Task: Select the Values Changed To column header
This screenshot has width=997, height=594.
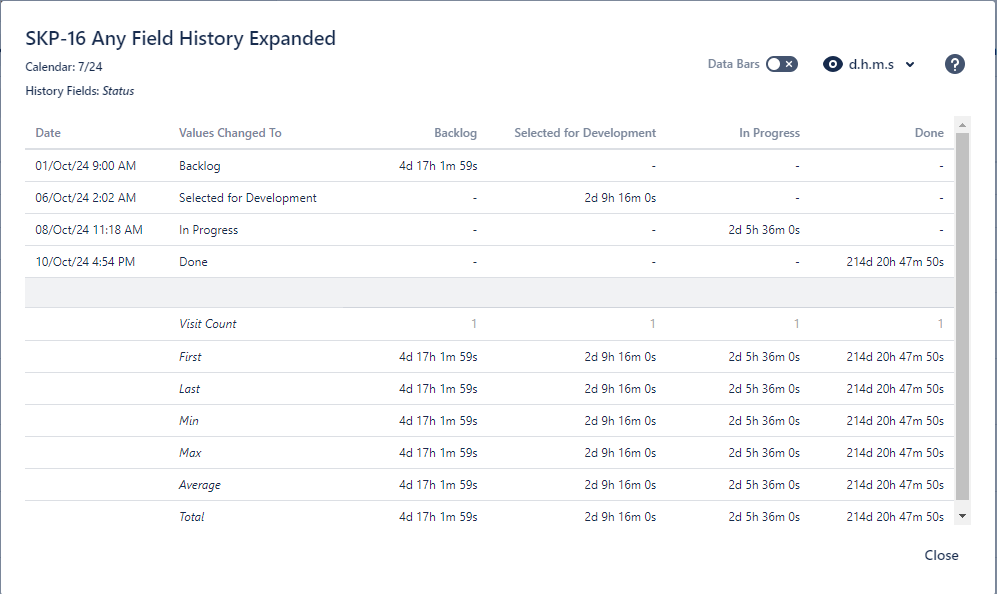Action: click(x=230, y=133)
